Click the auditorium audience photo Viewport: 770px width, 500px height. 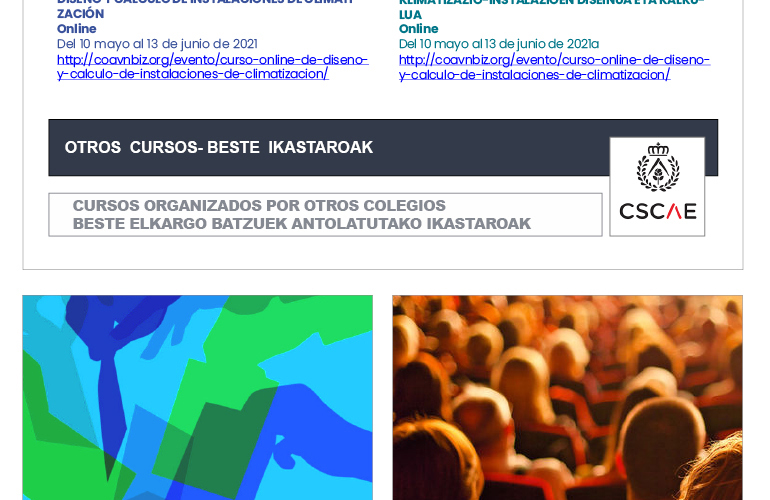(567, 398)
